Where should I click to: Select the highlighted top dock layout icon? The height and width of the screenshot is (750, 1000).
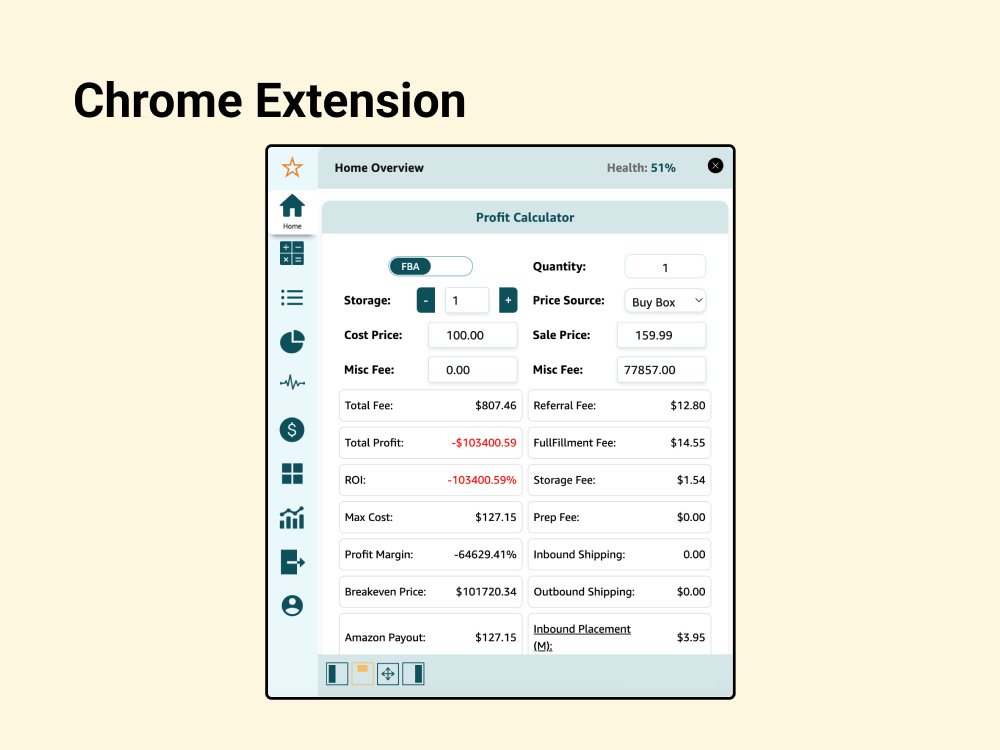pos(362,673)
